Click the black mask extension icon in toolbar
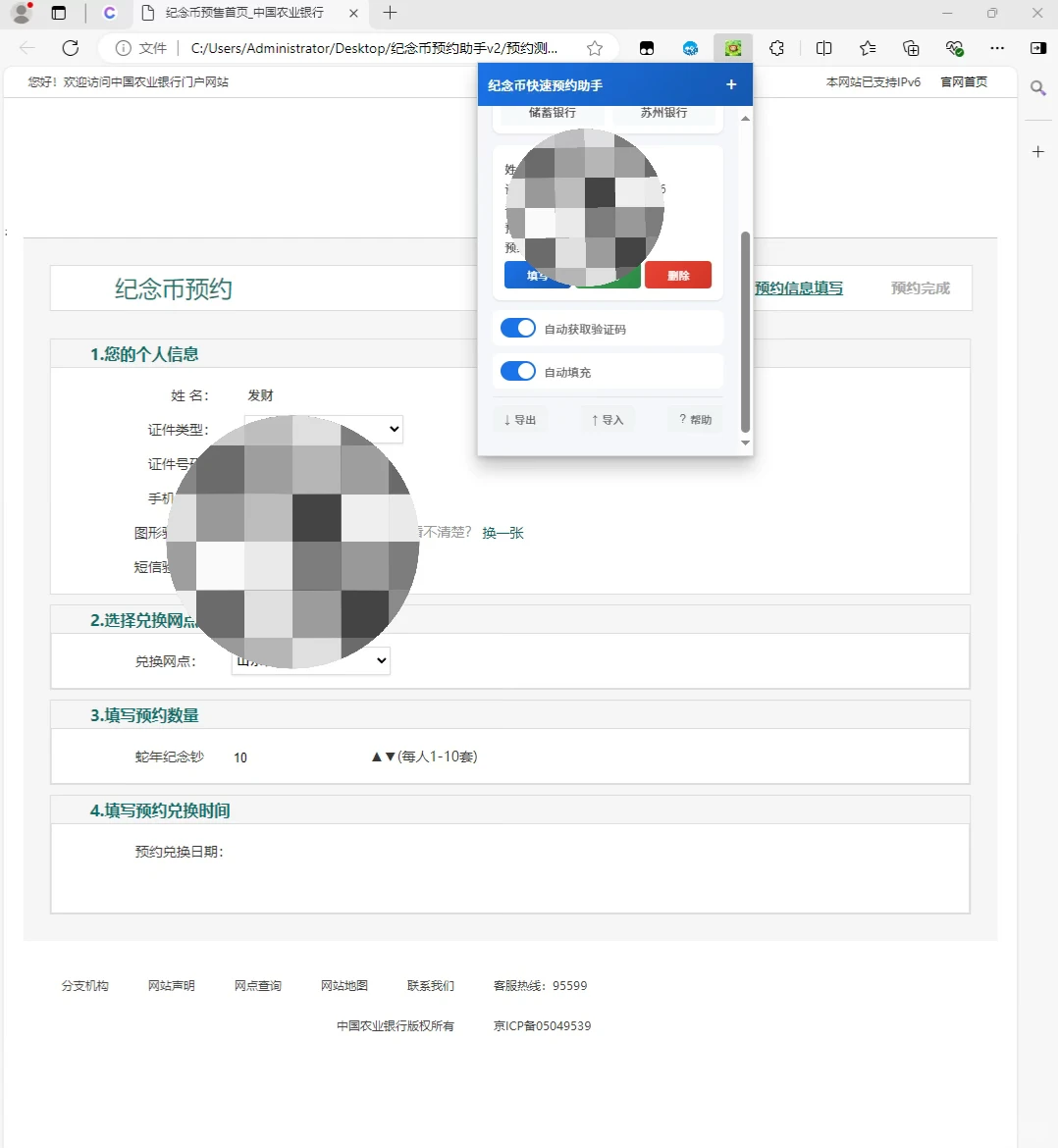 point(647,48)
